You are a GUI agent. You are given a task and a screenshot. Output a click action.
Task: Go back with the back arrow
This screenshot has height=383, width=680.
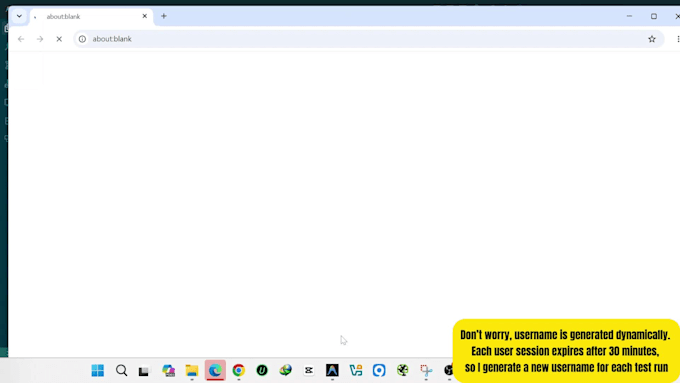21,39
